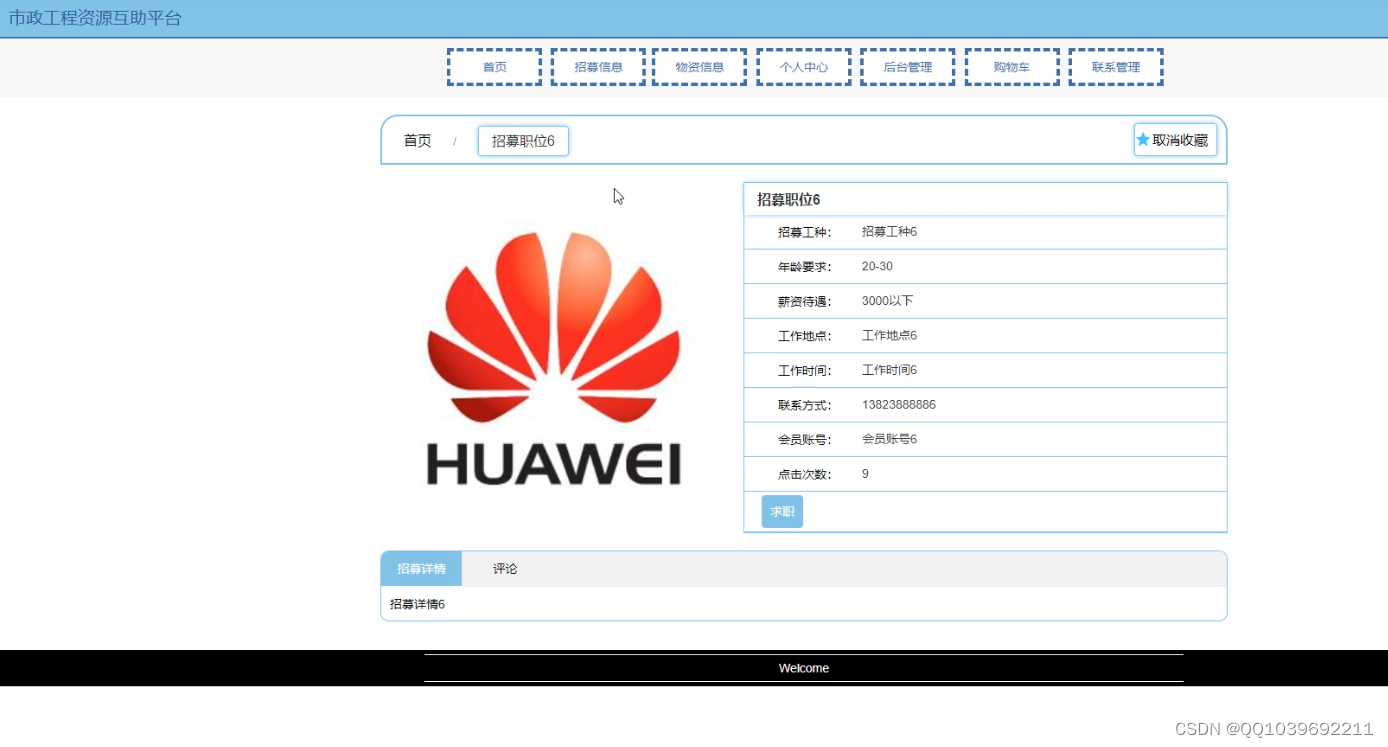Click the 首页 breadcrumb link
The width and height of the screenshot is (1388, 747).
click(x=417, y=141)
